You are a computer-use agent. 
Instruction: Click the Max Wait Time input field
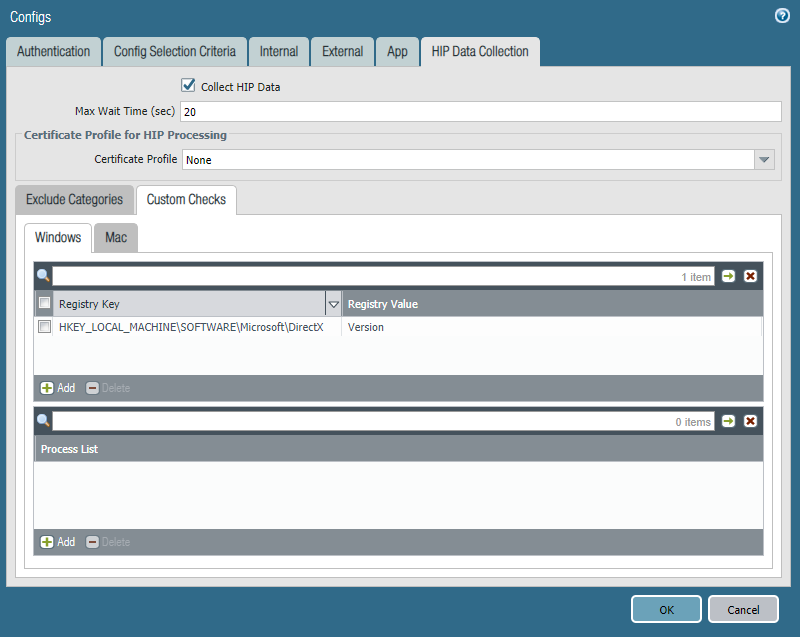480,112
